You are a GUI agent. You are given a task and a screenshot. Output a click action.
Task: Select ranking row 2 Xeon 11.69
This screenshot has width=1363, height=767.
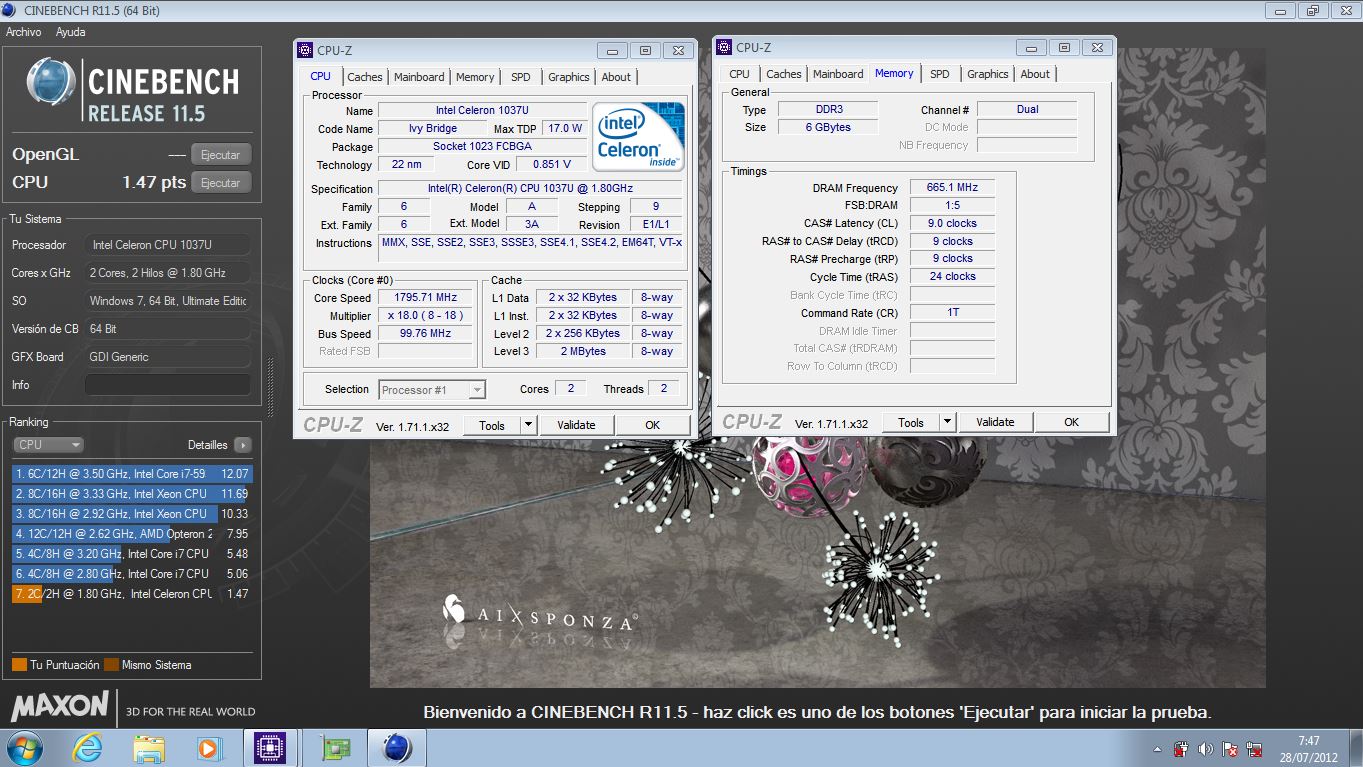[133, 494]
